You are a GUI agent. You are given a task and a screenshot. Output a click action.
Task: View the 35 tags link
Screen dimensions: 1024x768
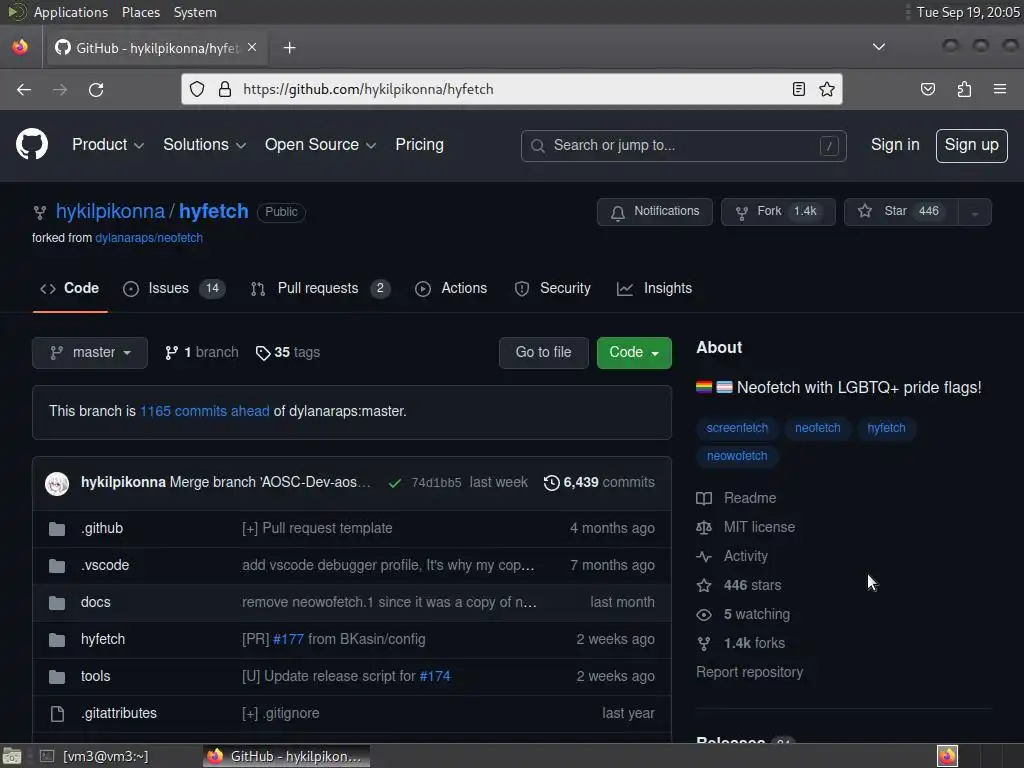(287, 353)
